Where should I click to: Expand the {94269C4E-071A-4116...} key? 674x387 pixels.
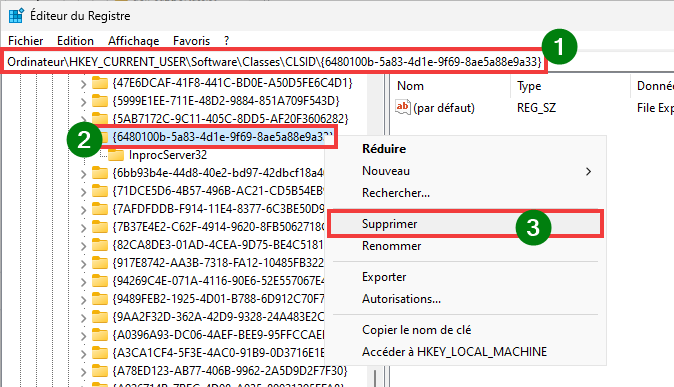click(83, 282)
